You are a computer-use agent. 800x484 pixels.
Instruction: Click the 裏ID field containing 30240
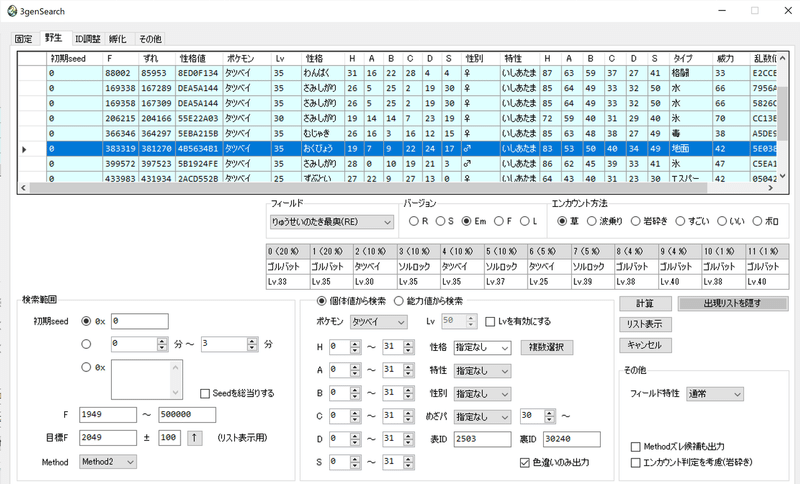(571, 439)
